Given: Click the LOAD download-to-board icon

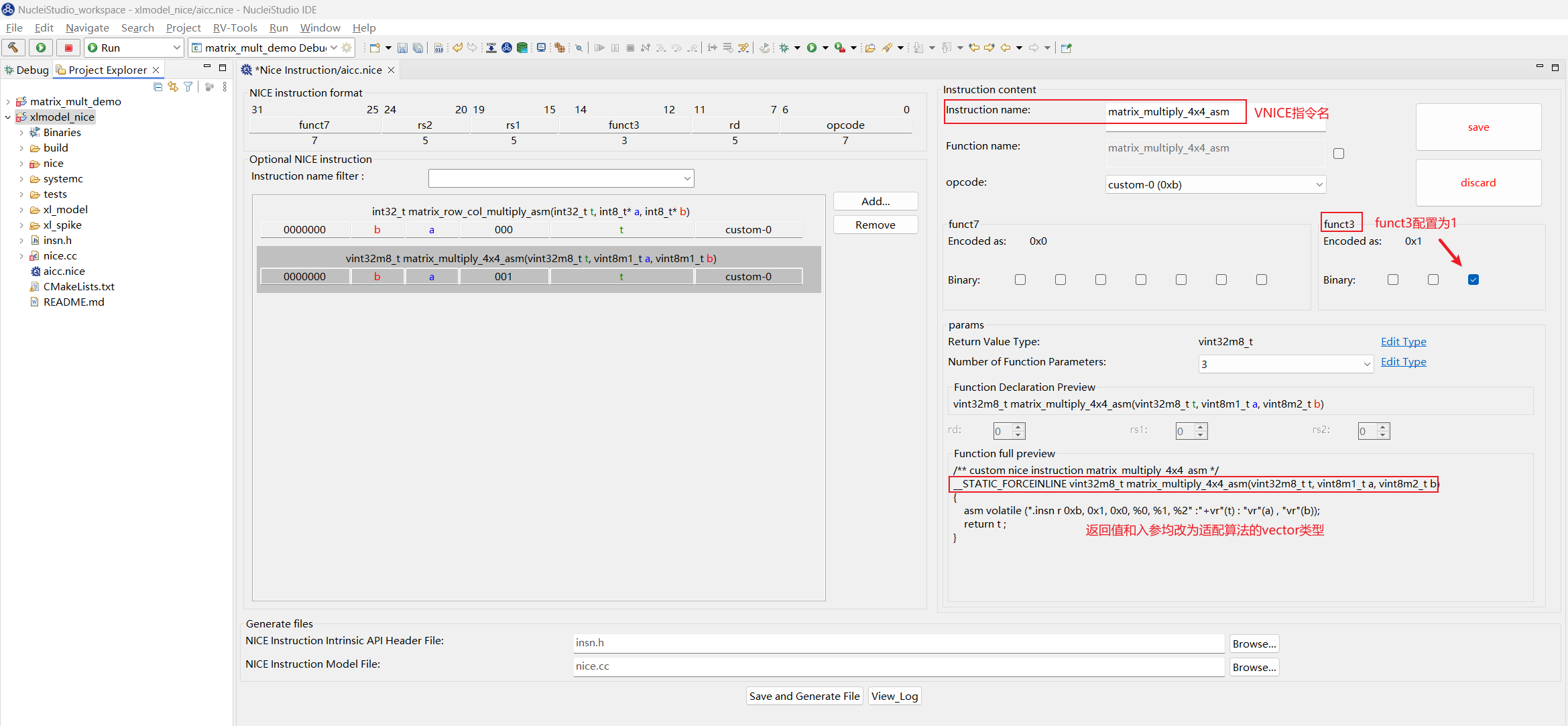Looking at the screenshot, I should pos(491,48).
